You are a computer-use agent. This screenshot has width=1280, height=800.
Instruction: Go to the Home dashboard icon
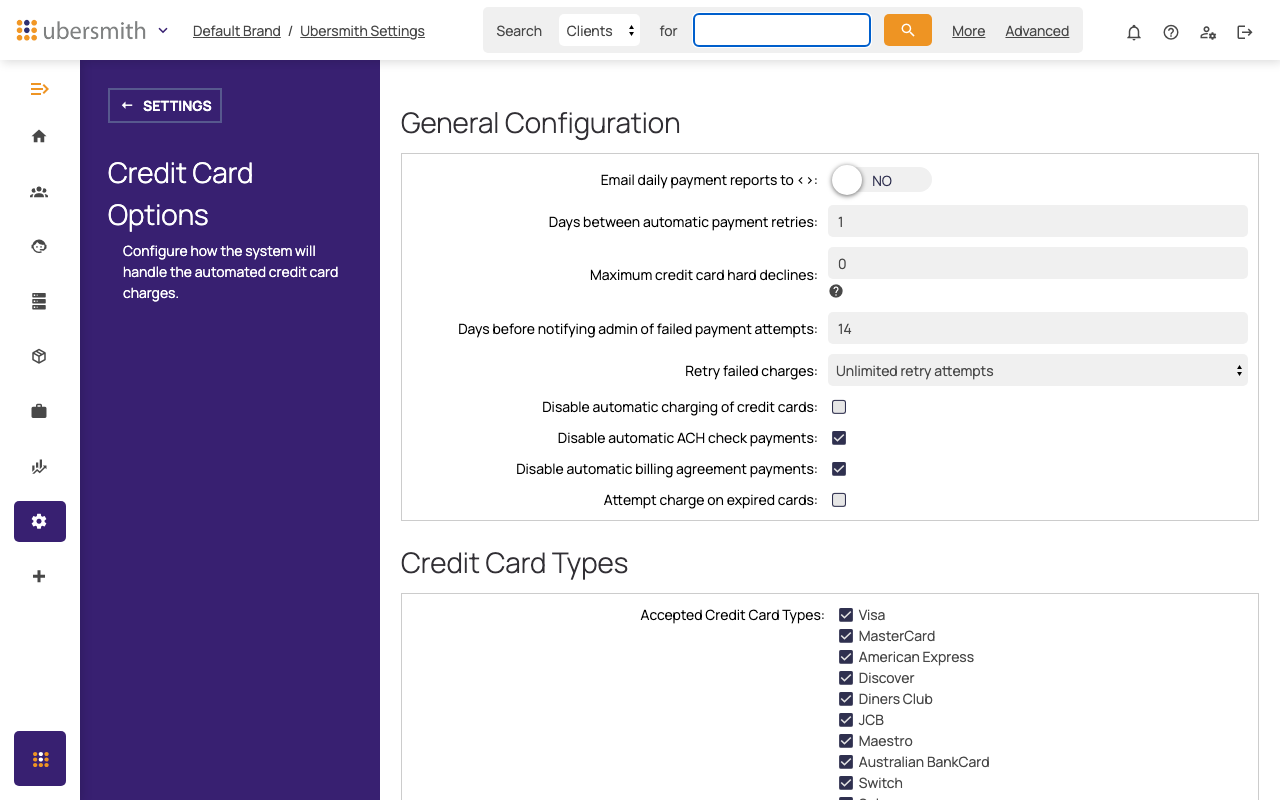[39, 136]
